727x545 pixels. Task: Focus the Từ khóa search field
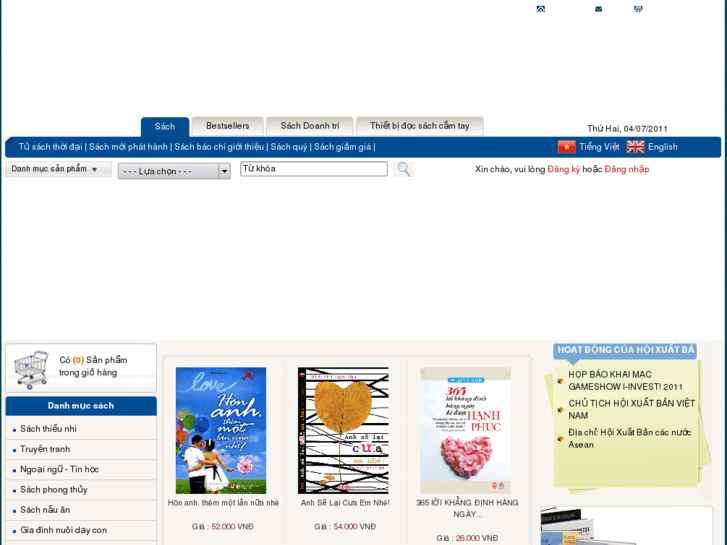pos(314,169)
